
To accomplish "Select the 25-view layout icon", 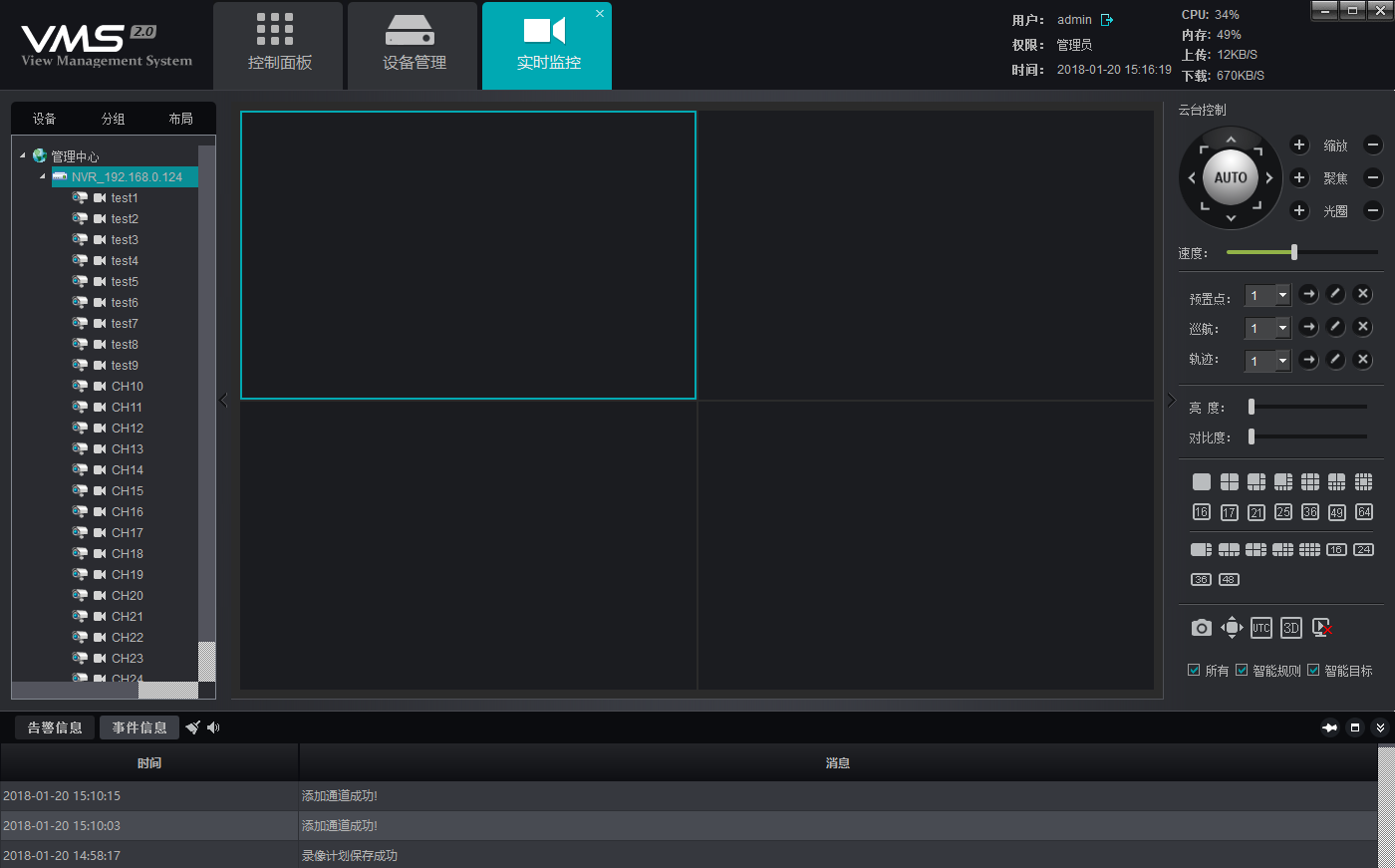I will (x=1283, y=512).
